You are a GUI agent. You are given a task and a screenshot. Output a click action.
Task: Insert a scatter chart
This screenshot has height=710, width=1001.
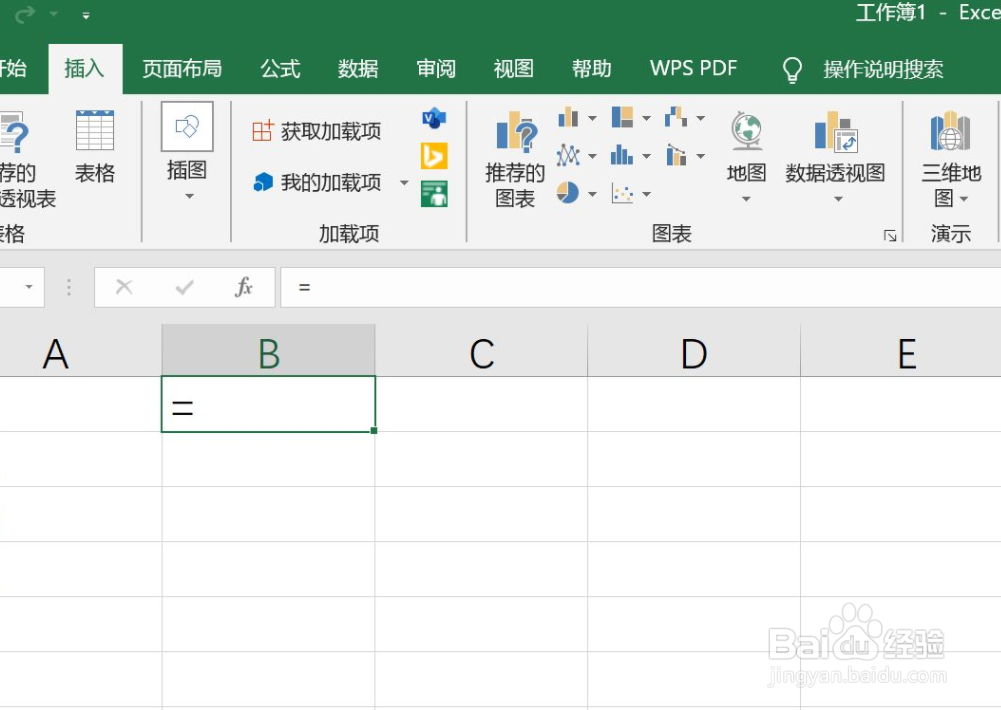[x=624, y=193]
